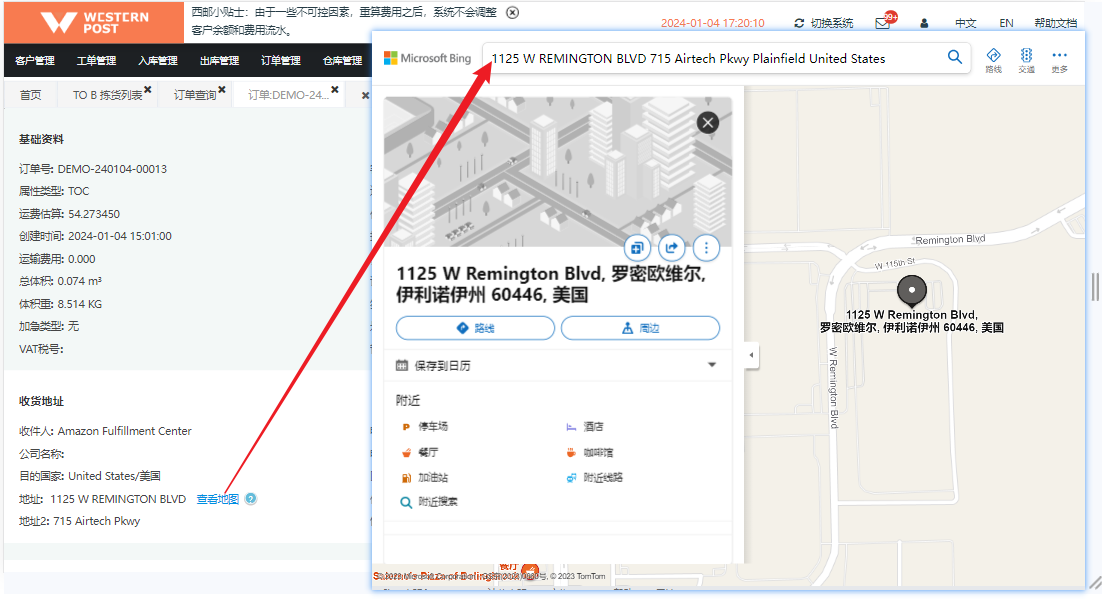This screenshot has width=1102, height=599.
Task: Open the mail inbox with 99+ badge
Action: tap(884, 22)
